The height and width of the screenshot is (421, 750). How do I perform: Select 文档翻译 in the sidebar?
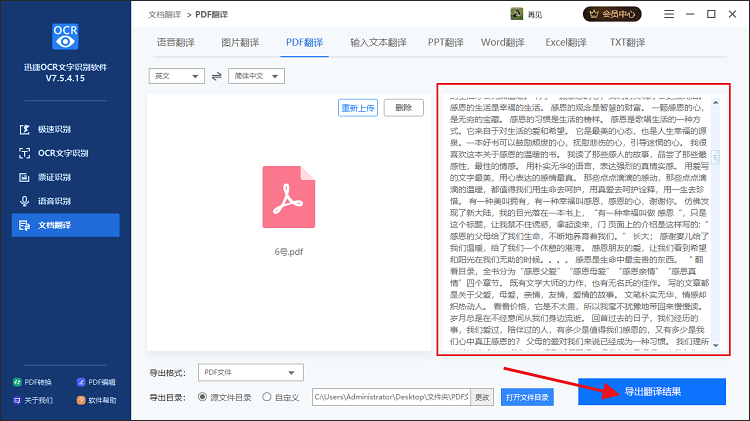(x=66, y=225)
